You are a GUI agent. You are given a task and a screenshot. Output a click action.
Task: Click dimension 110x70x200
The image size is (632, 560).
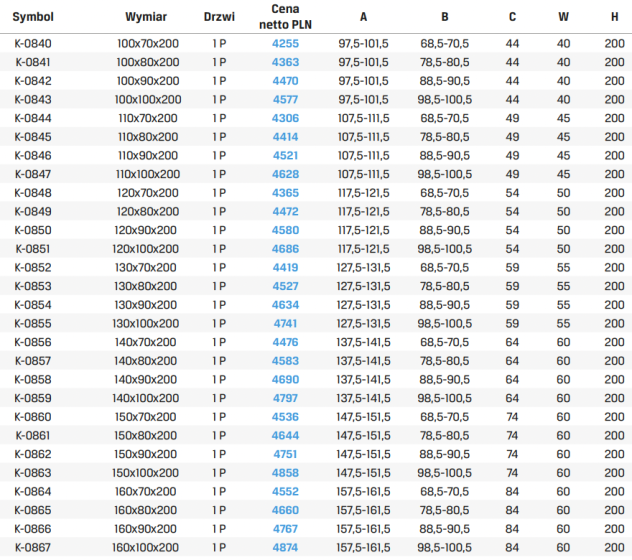click(x=148, y=118)
